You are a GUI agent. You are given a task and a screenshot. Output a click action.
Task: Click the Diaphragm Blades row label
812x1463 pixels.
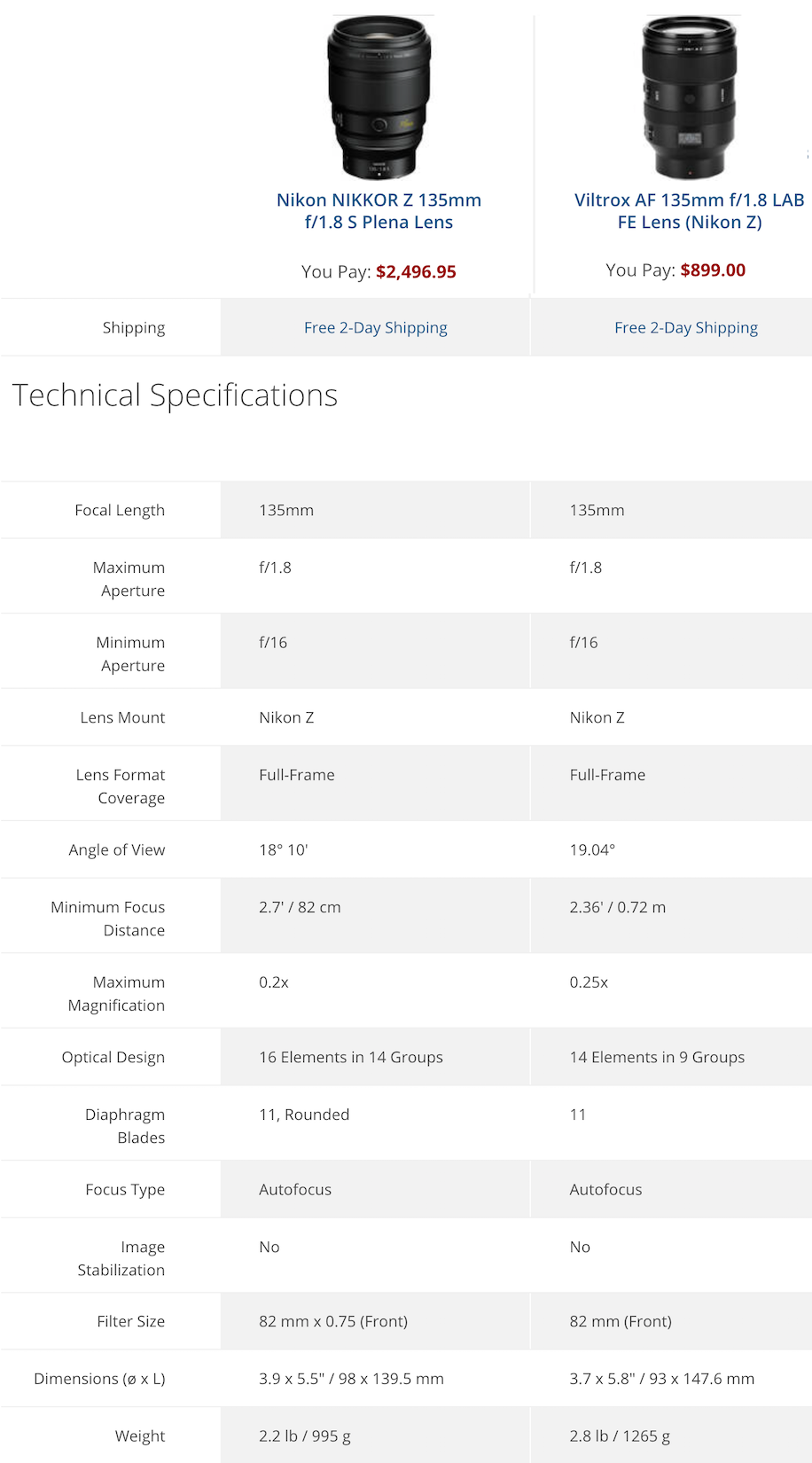point(125,1126)
